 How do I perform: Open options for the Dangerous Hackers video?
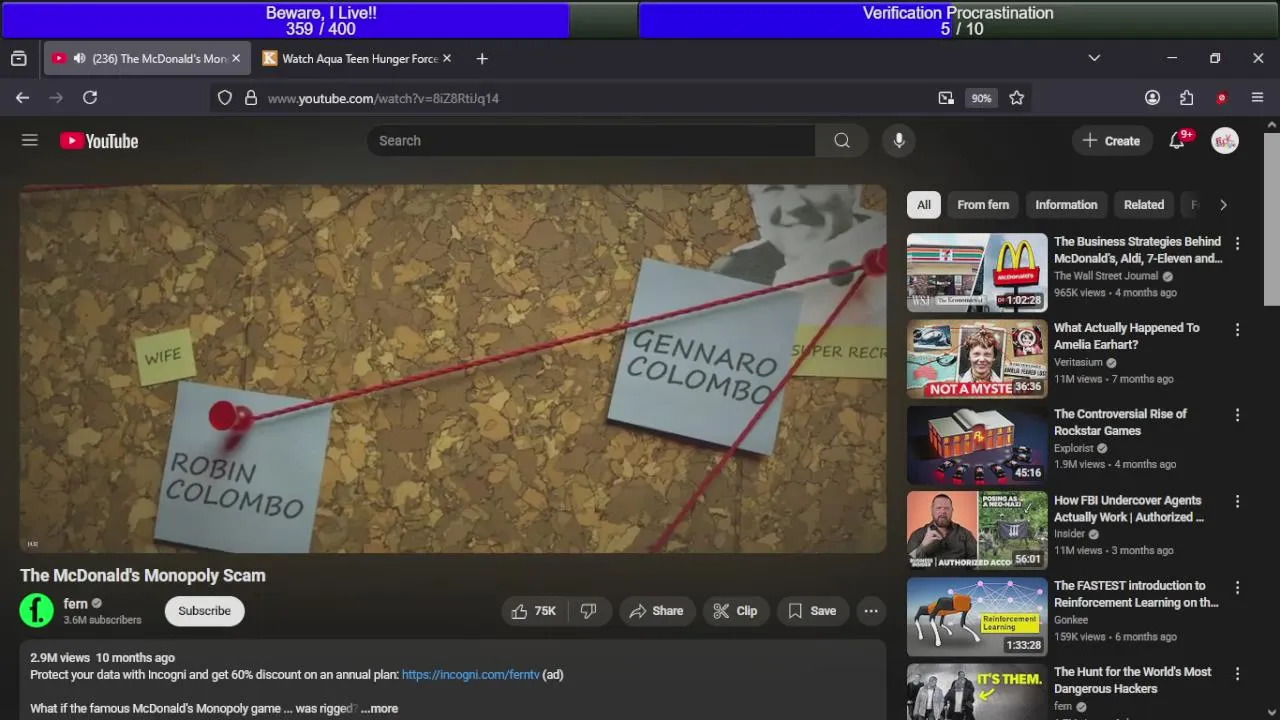pyautogui.click(x=1237, y=673)
